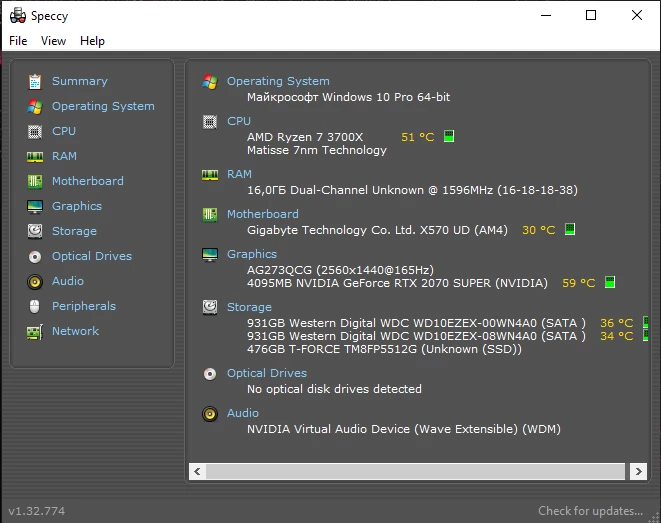661x523 pixels.
Task: Open the CPU label in sidebar
Action: tap(64, 131)
